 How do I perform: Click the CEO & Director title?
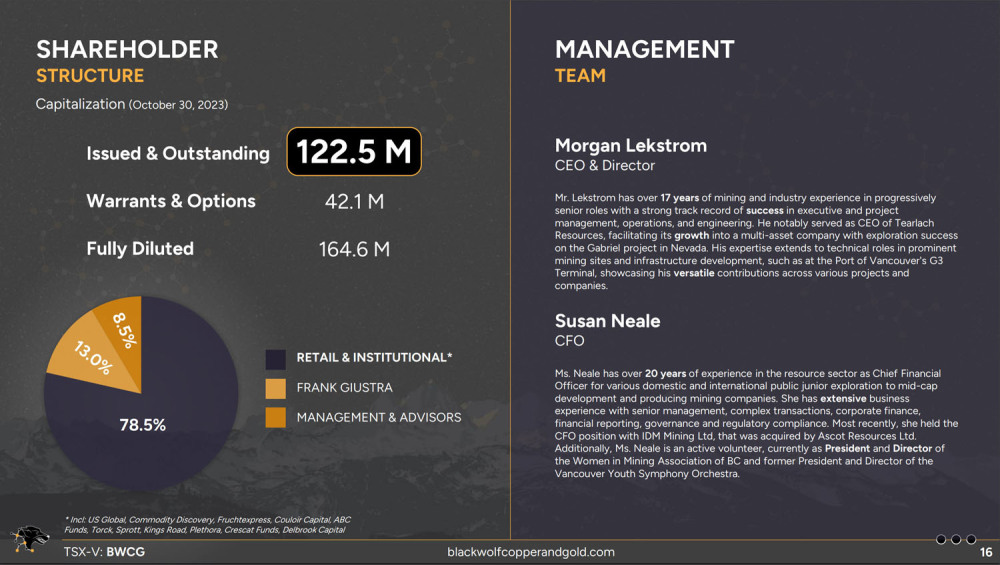(605, 166)
